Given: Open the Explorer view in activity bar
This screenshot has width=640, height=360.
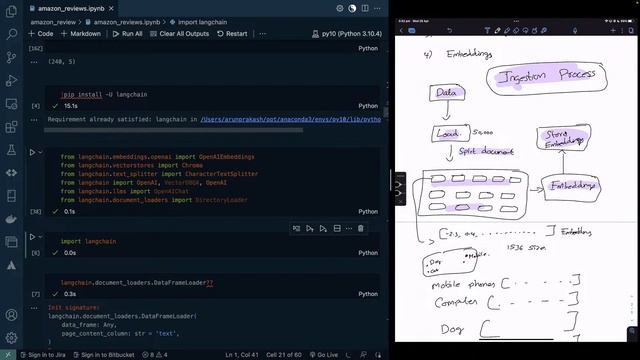Looking at the screenshot, I should pyautogui.click(x=11, y=11).
